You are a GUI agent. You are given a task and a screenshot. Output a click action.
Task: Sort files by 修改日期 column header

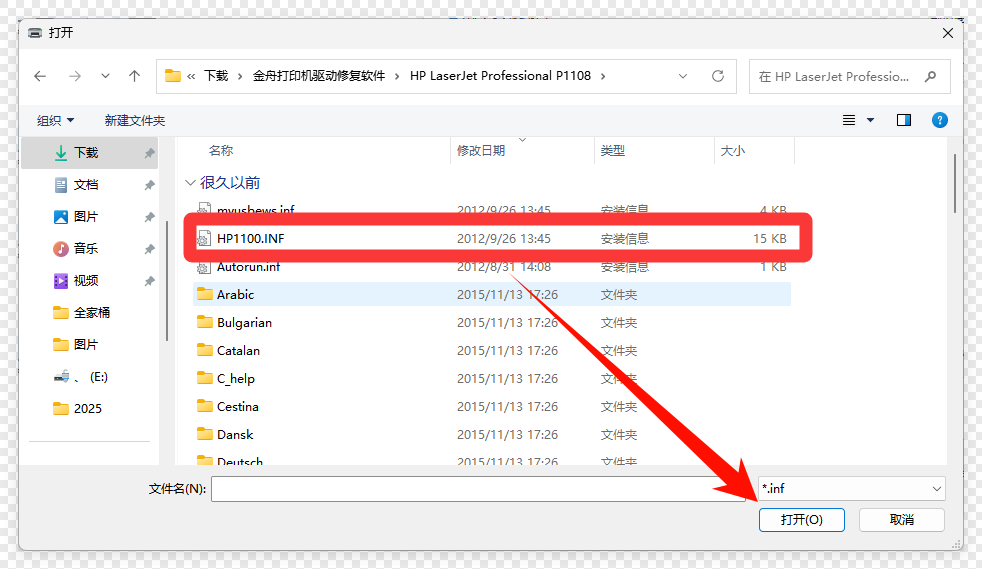pyautogui.click(x=481, y=150)
